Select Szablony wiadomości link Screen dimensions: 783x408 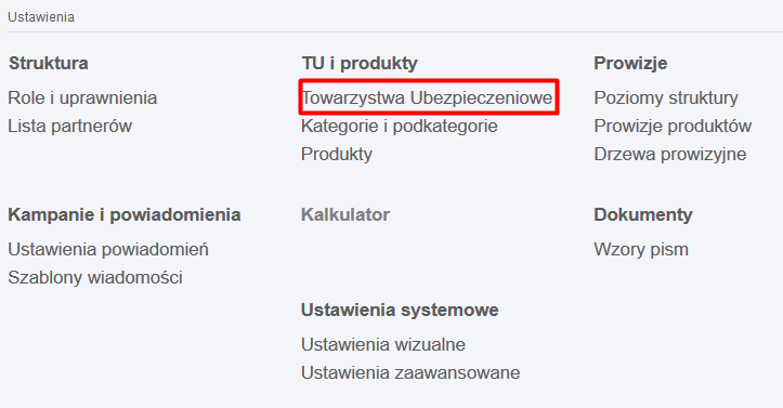pyautogui.click(x=95, y=277)
